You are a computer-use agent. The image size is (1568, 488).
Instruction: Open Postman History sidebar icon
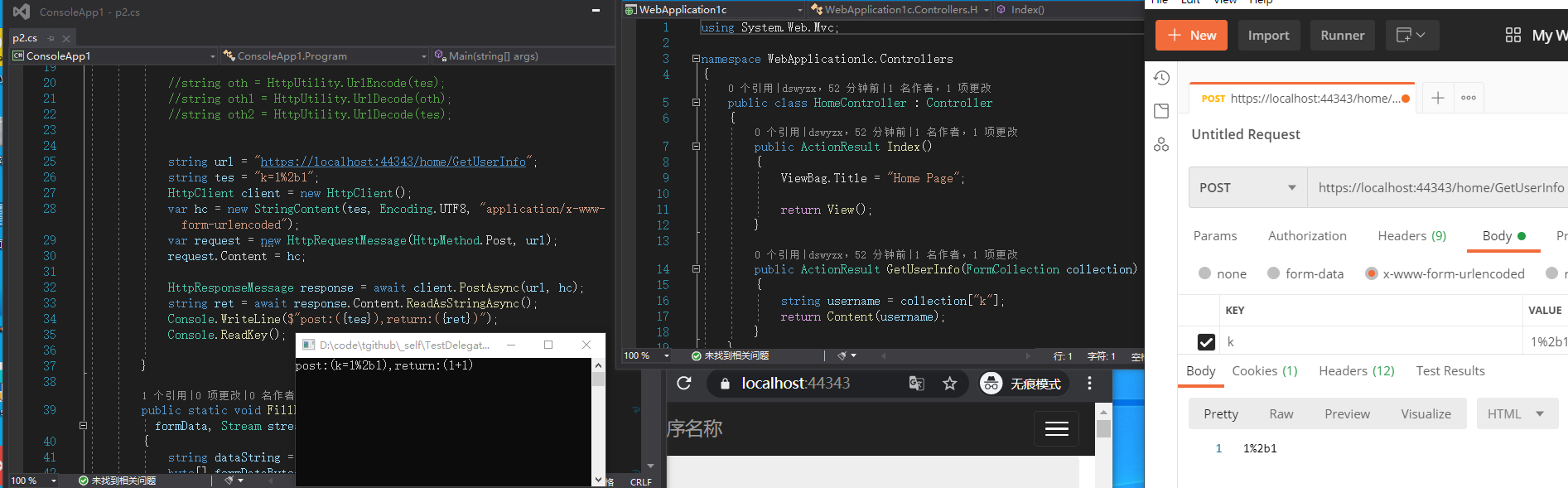pyautogui.click(x=1161, y=78)
